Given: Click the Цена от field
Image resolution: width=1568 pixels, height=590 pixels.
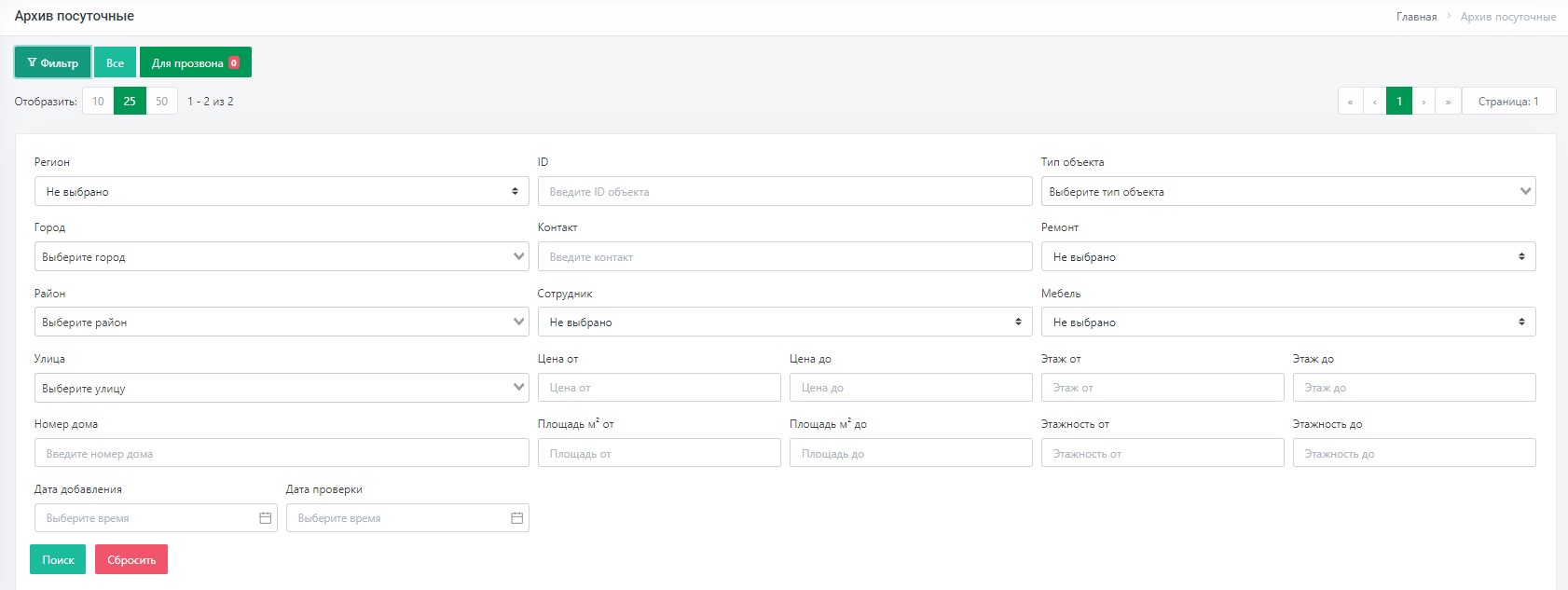Looking at the screenshot, I should [659, 387].
